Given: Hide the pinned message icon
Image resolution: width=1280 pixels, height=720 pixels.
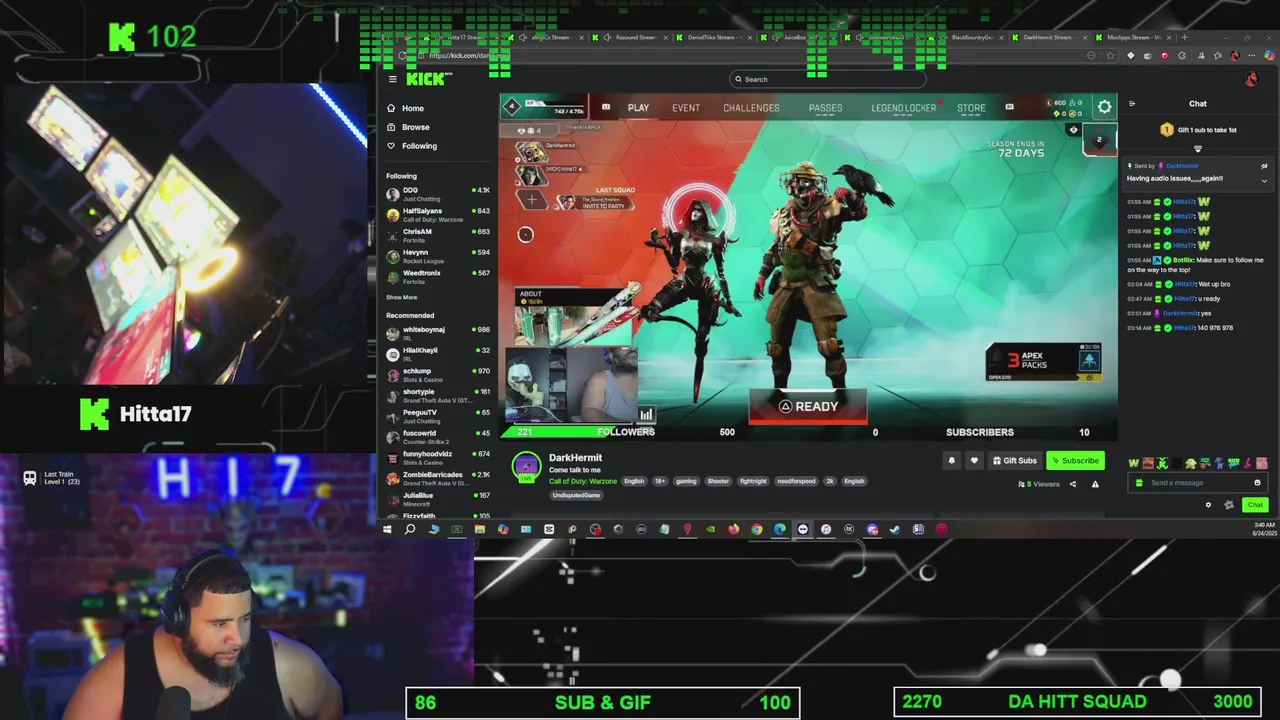Looking at the screenshot, I should 1264,166.
